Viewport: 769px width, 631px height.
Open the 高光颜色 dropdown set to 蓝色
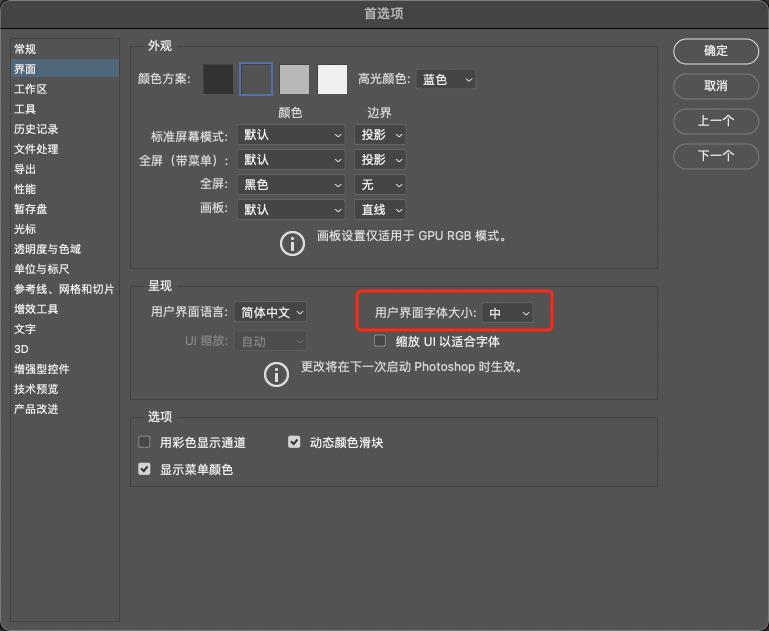click(x=446, y=79)
